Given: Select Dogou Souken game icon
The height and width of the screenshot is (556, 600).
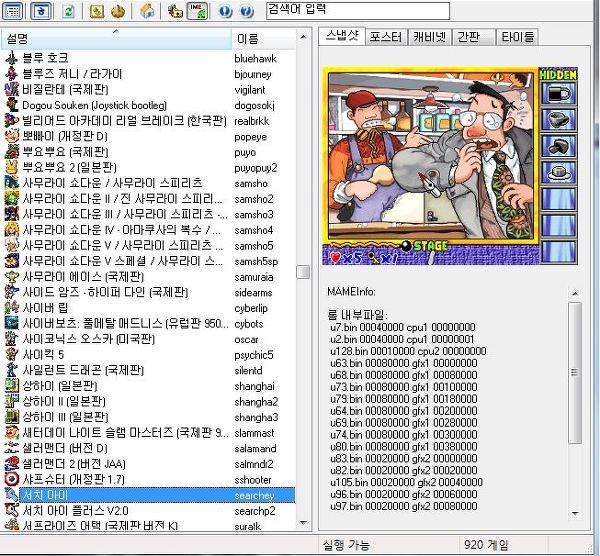Looking at the screenshot, I should [11, 105].
